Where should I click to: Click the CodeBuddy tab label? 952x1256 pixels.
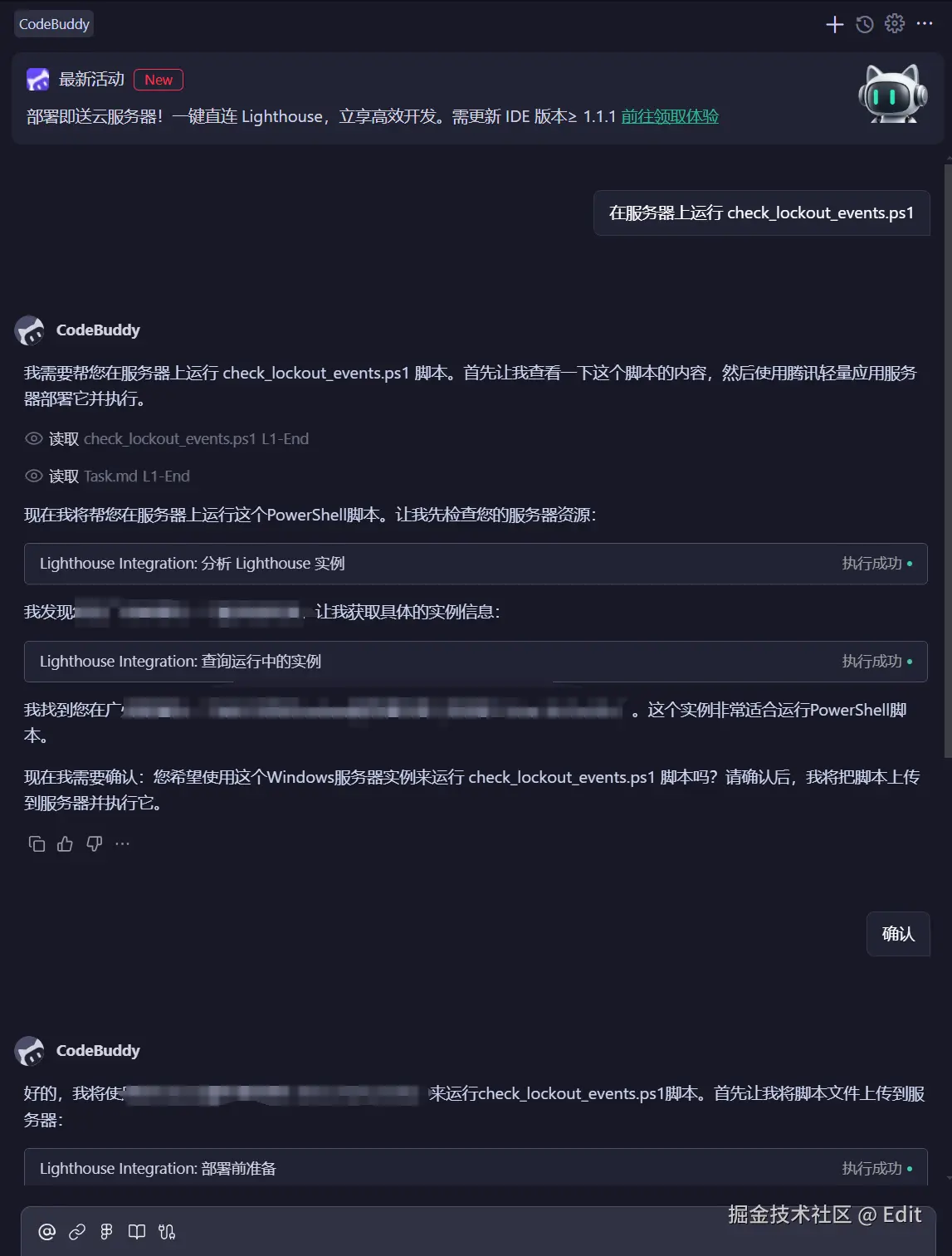[x=54, y=24]
